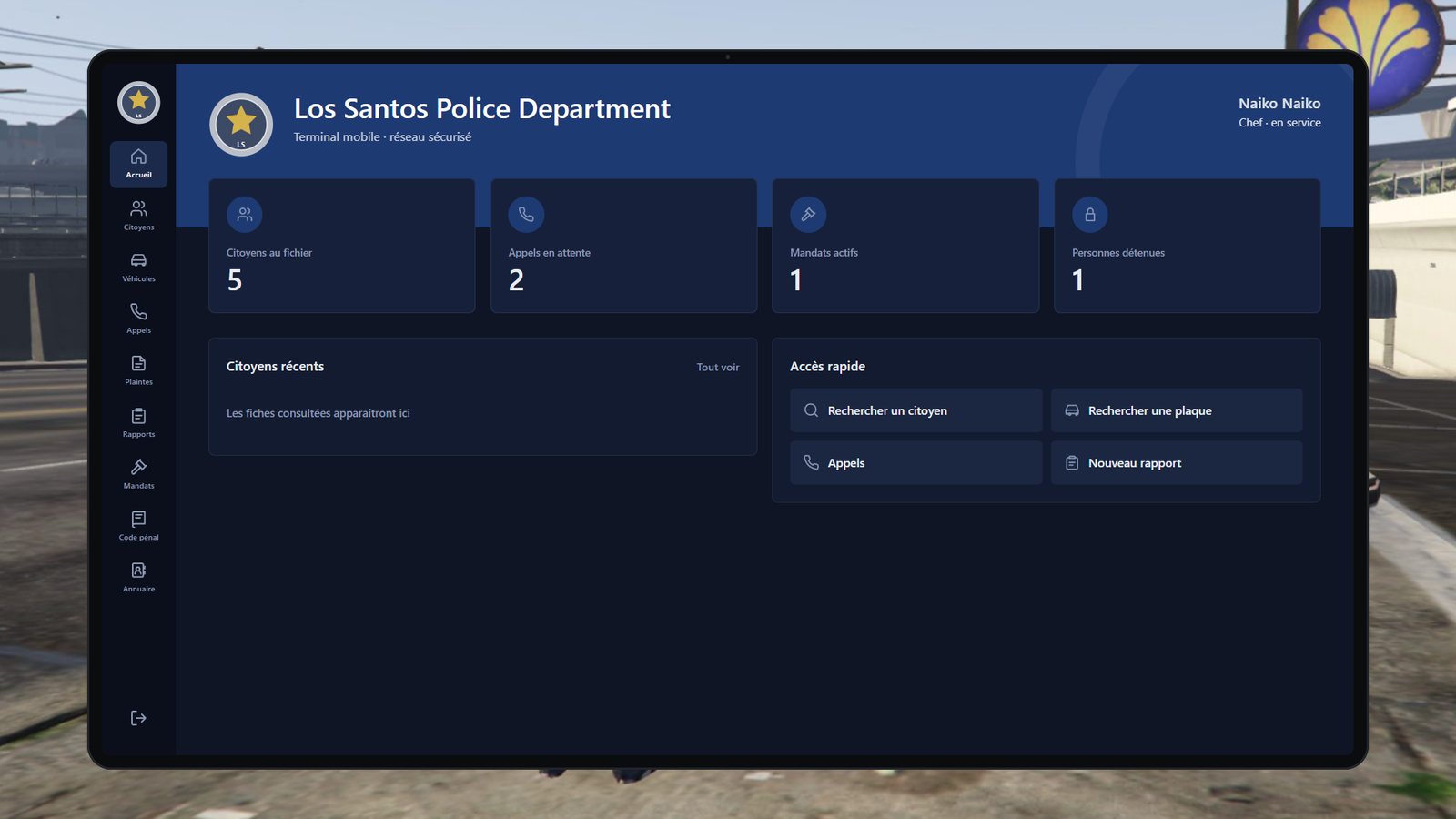The height and width of the screenshot is (819, 1456).
Task: Open Rechercher une plaque quick access
Action: [1177, 410]
